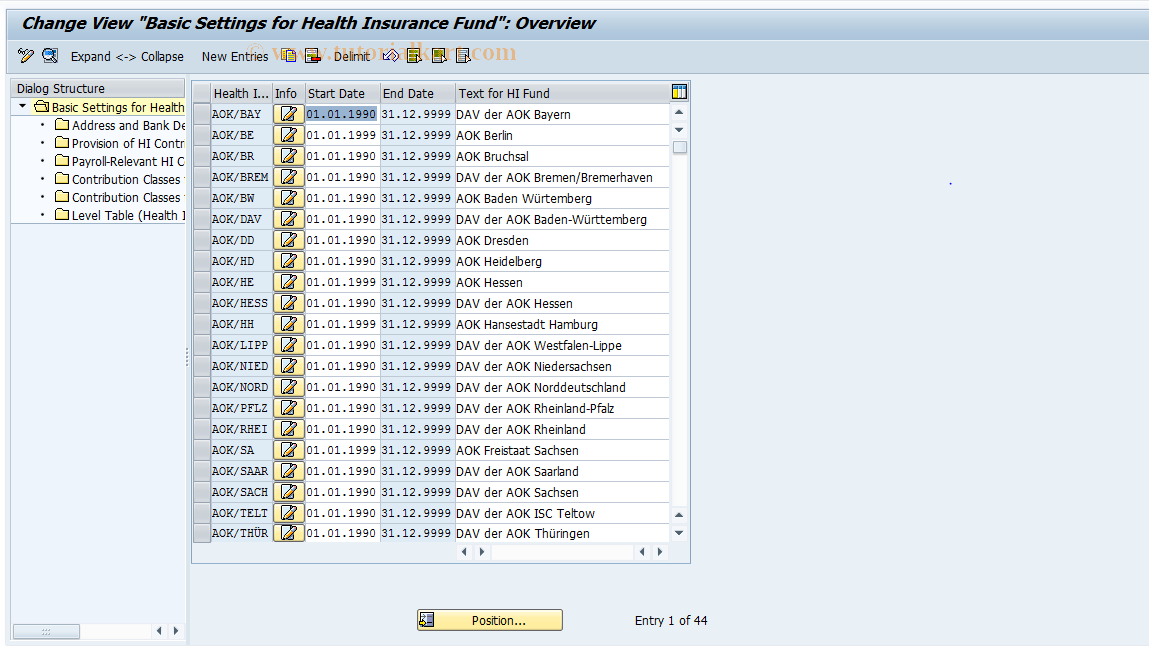Click Delimit button
This screenshot has height=647, width=1149.
(x=352, y=56)
